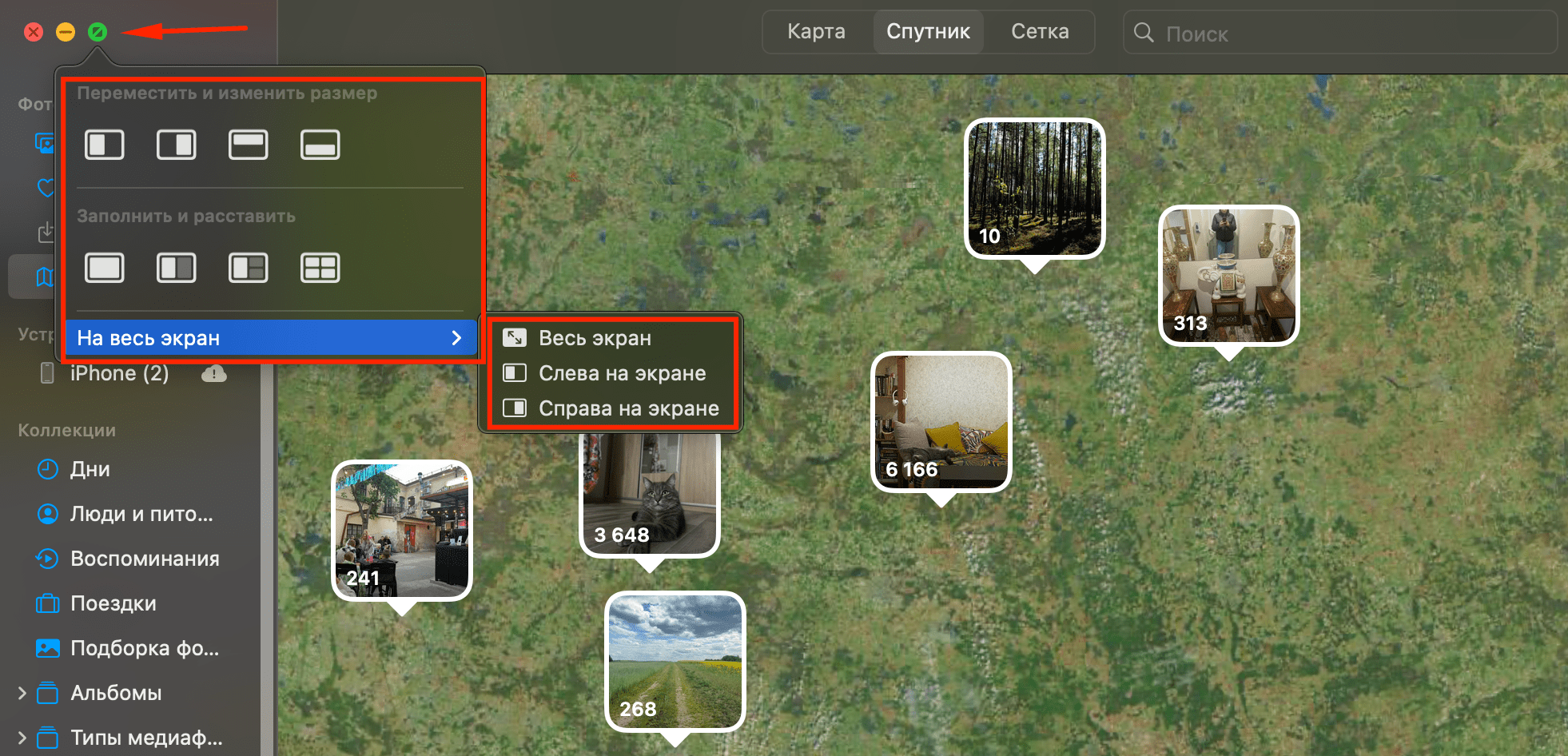
Task: Open the room photo cluster with 6 166
Action: coord(941,422)
